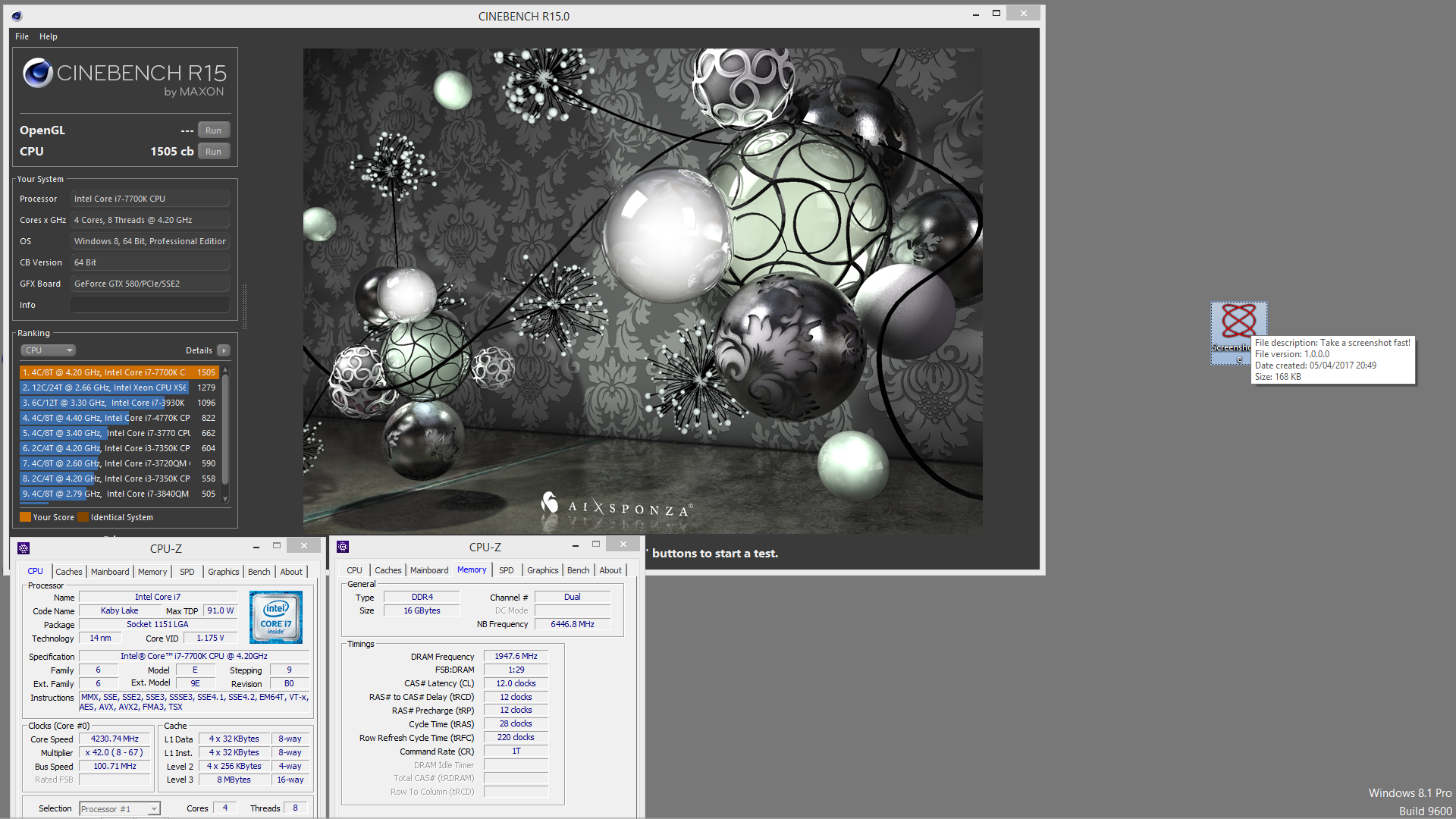Click the Info input field

[150, 305]
